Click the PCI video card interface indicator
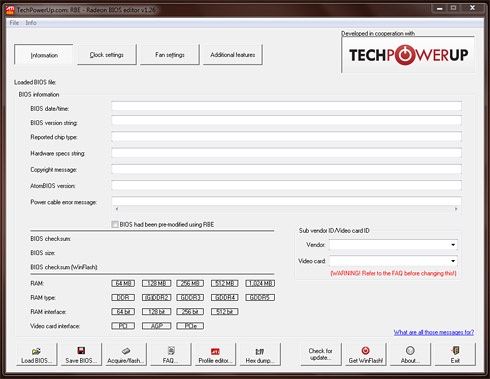This screenshot has width=490, height=379. click(x=123, y=326)
